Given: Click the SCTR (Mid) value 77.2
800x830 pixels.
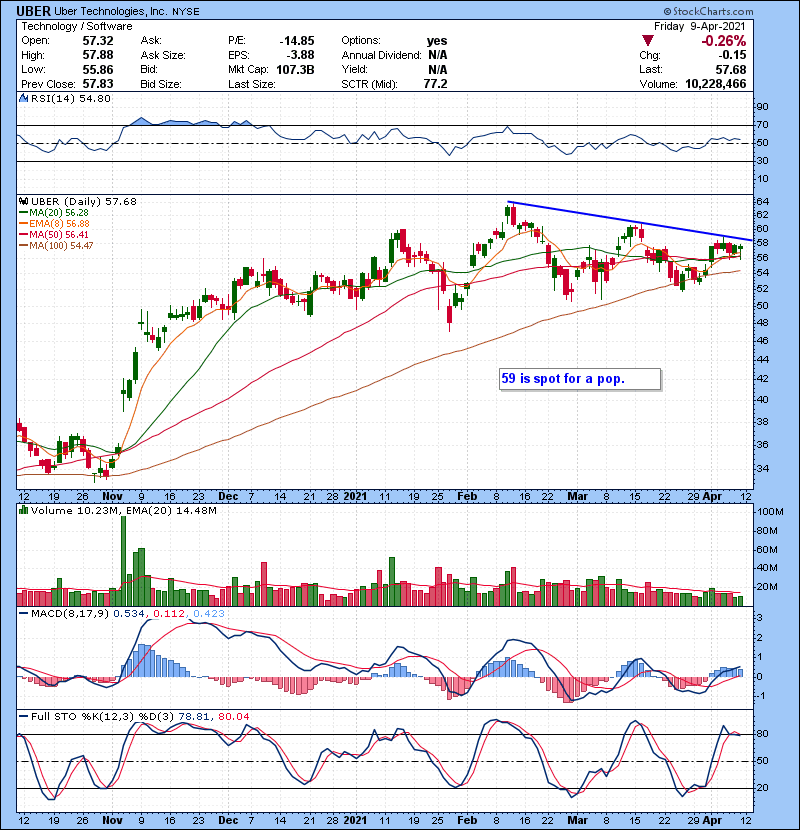Looking at the screenshot, I should coord(436,84).
